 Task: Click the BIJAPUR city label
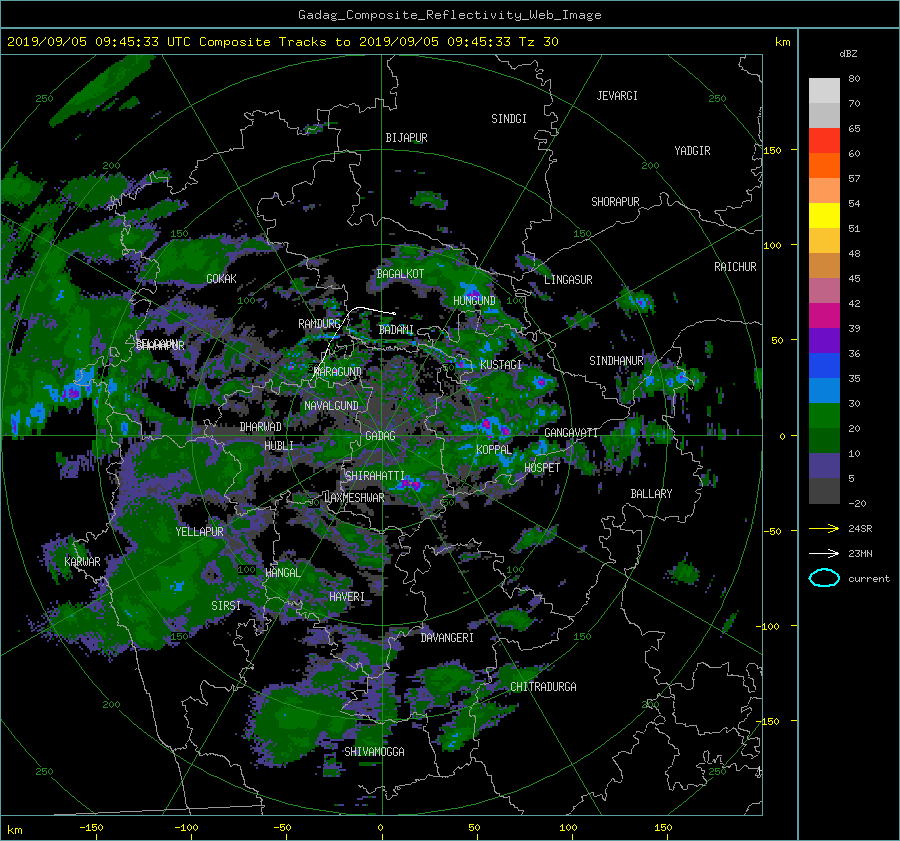point(406,138)
